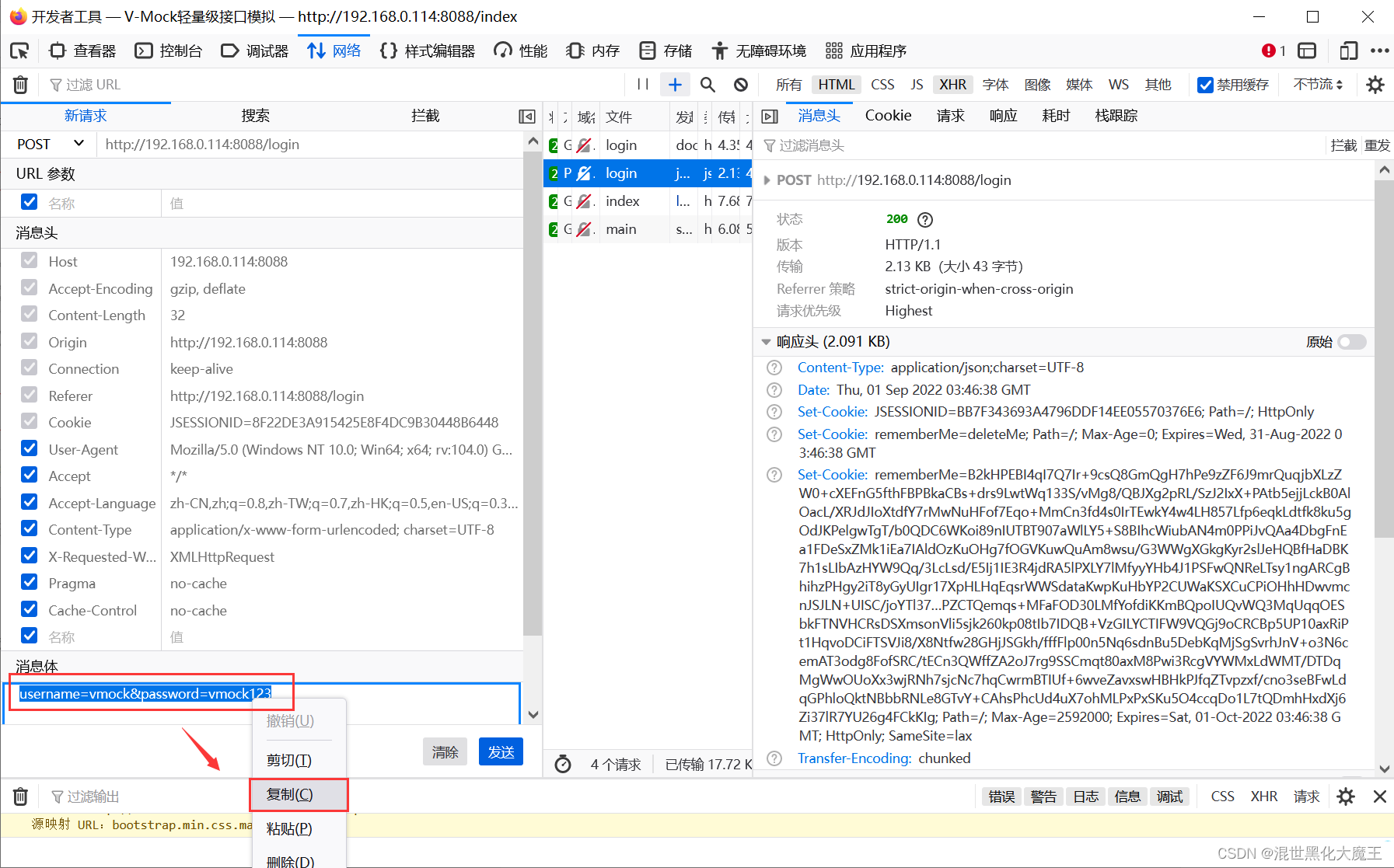Open the Performance (性能) panel
Image resolution: width=1394 pixels, height=868 pixels.
(521, 51)
